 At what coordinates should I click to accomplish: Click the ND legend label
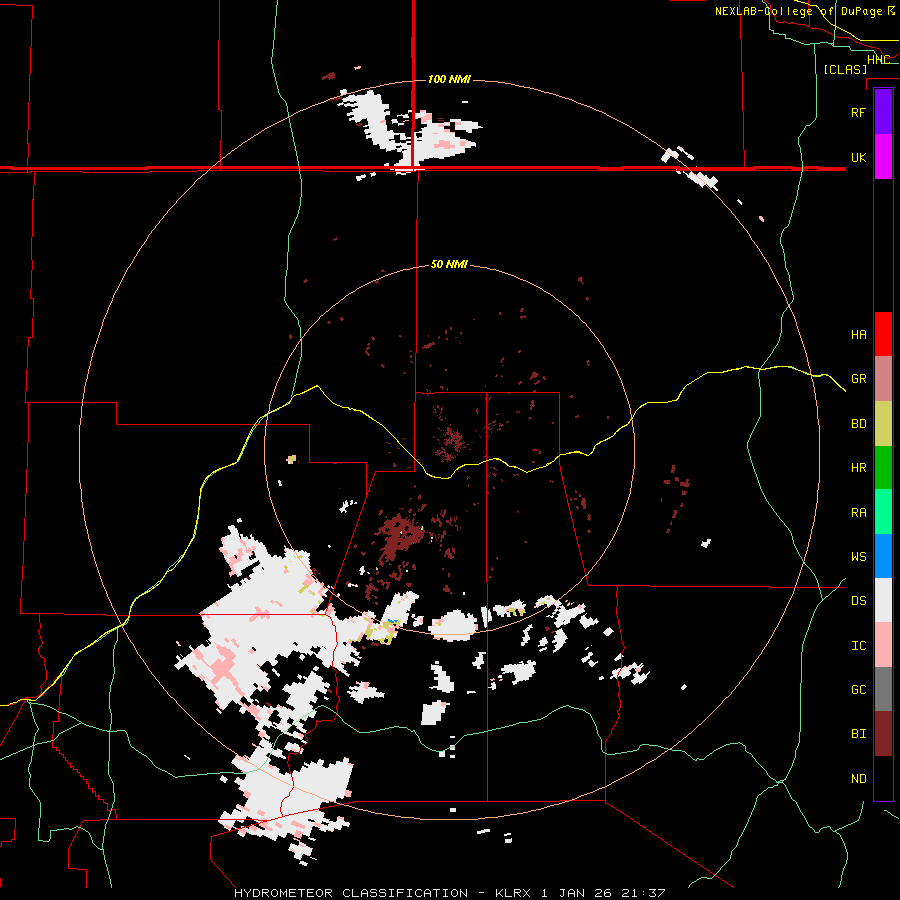coord(858,778)
